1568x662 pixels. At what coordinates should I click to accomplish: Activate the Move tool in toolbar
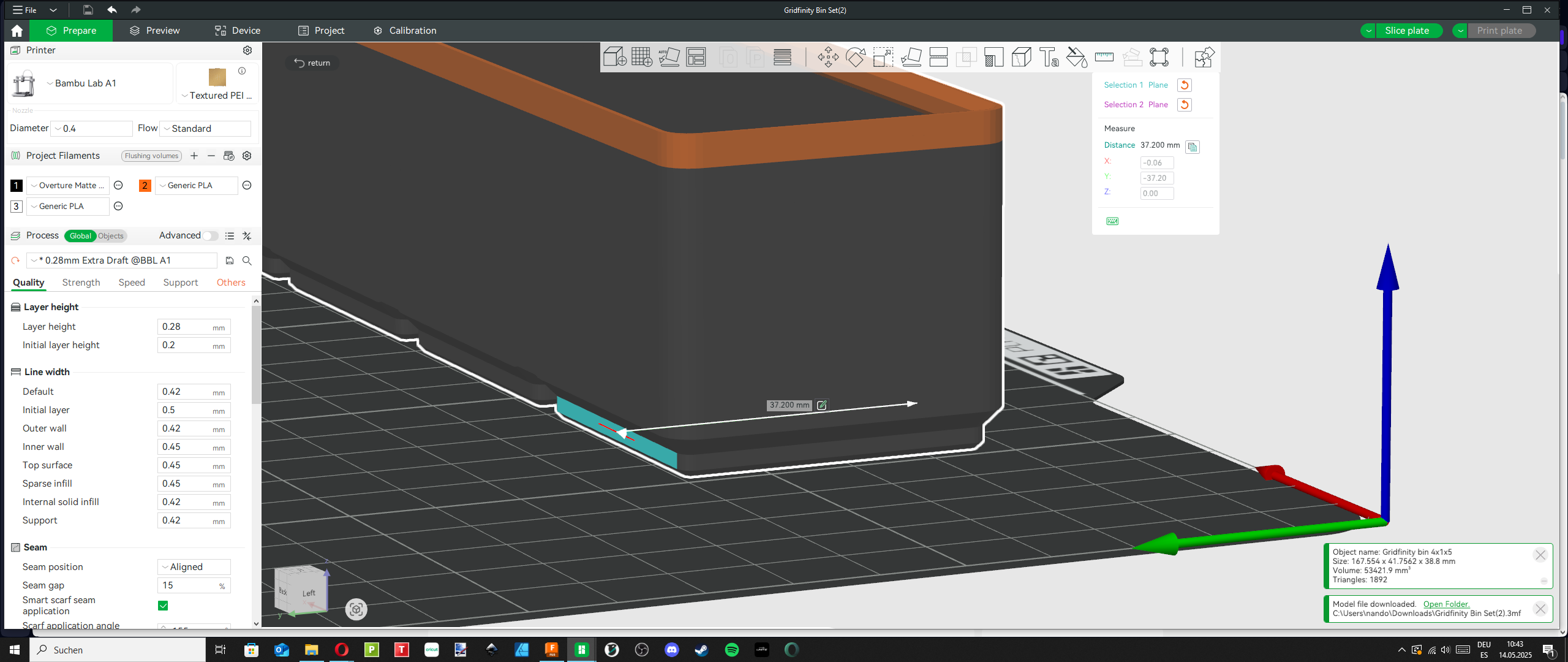click(x=828, y=57)
